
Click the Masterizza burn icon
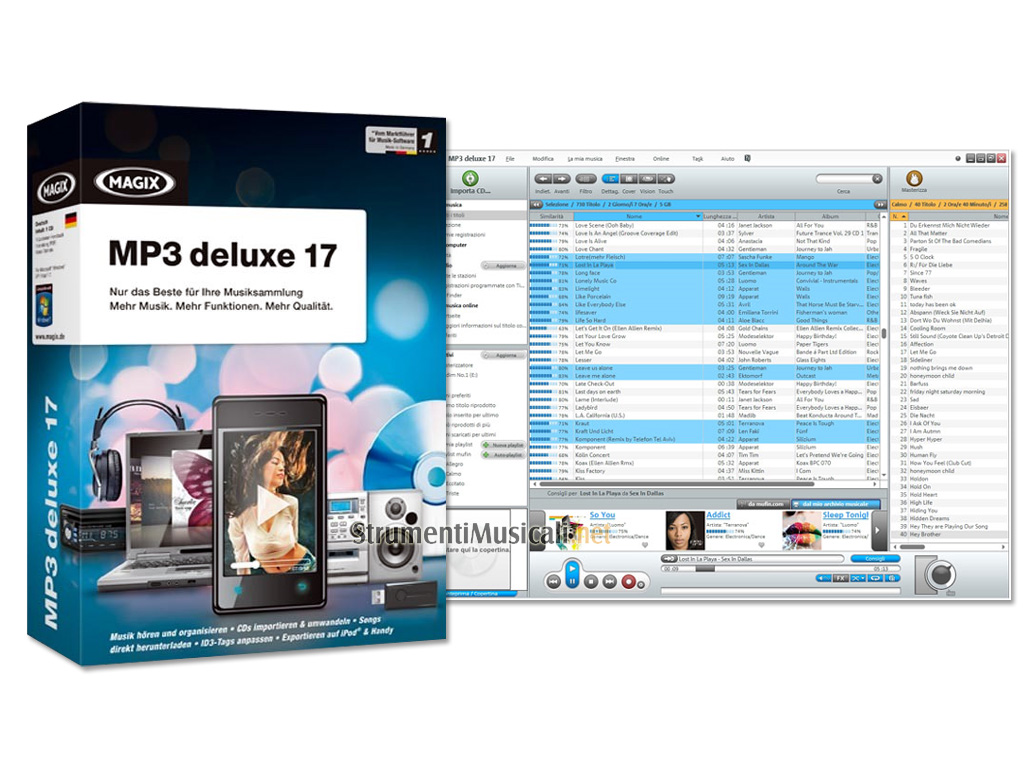click(914, 178)
